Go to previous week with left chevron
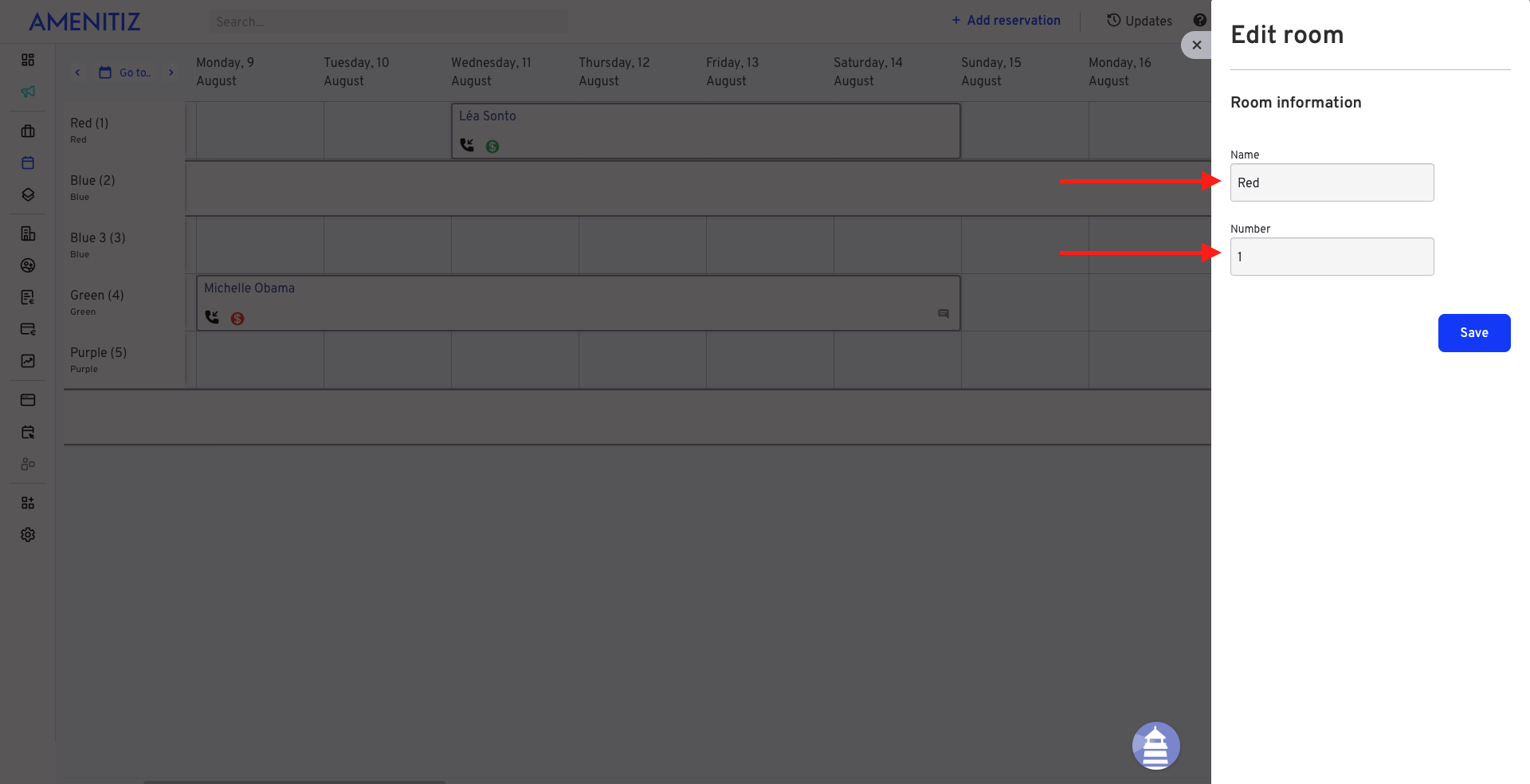The image size is (1530, 784). tap(77, 73)
